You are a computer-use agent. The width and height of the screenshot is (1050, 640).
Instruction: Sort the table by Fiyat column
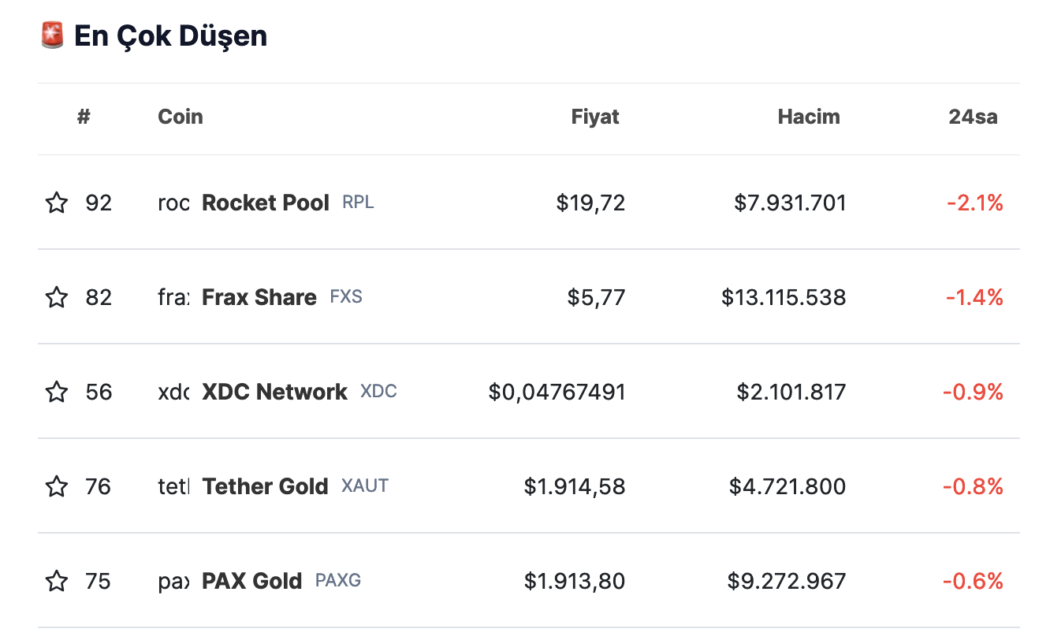point(595,116)
